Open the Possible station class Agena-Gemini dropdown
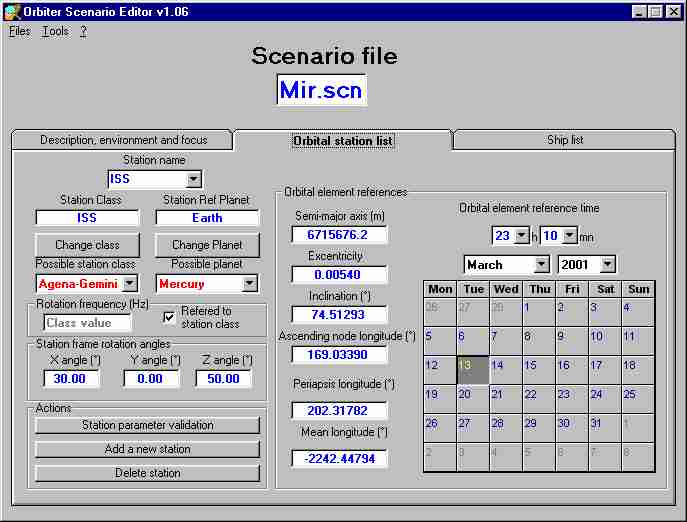 click(x=130, y=284)
